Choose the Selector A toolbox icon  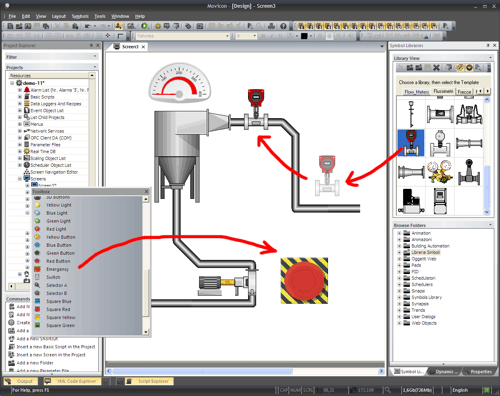pos(37,285)
